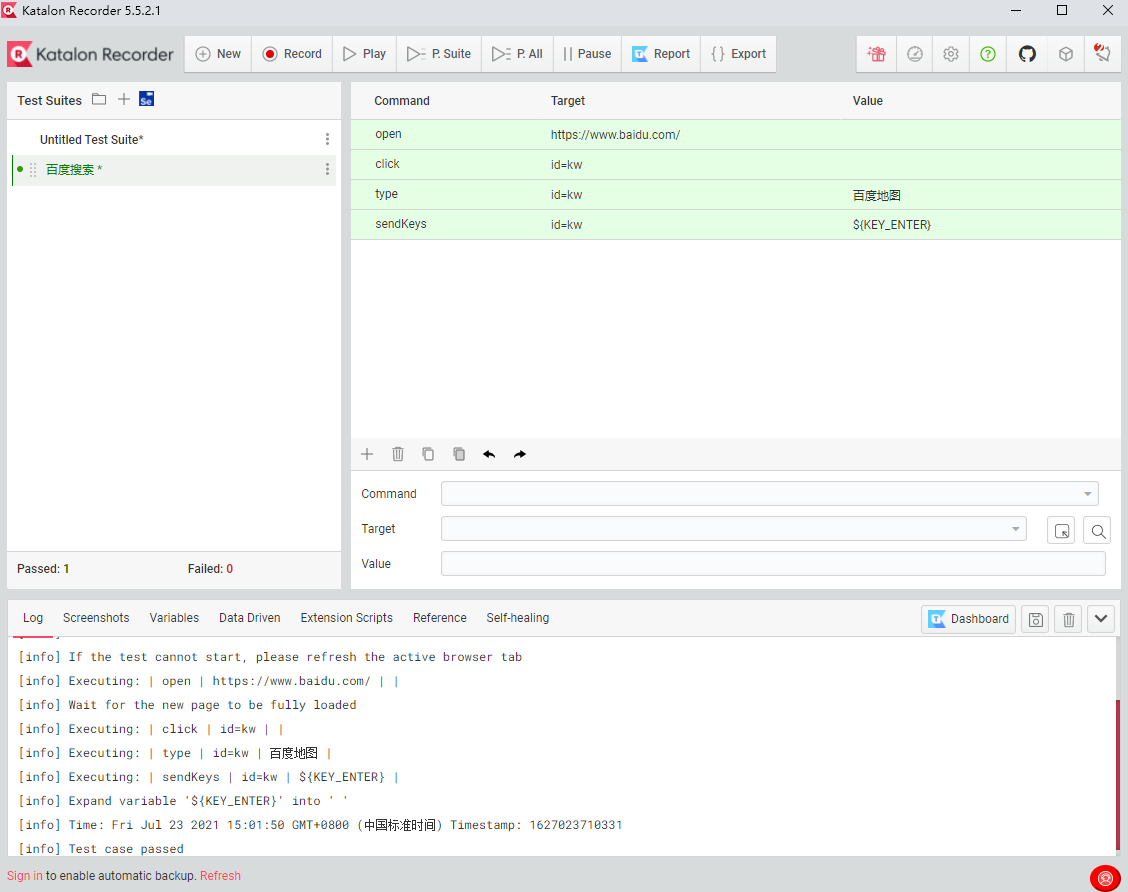Select the Untitled Test Suite entry
Screen dimensions: 1128x892
(91, 140)
